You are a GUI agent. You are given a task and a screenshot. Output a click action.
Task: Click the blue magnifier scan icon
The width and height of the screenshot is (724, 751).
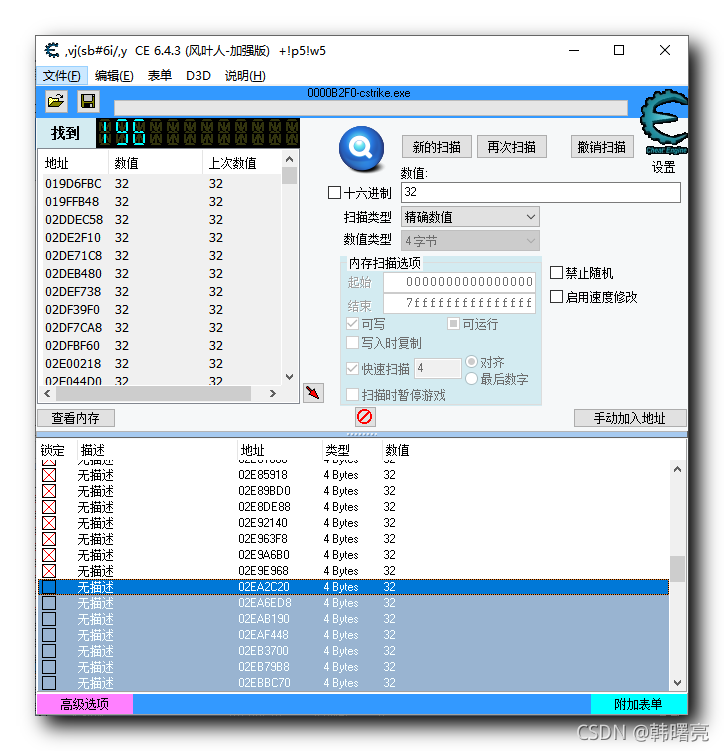pyautogui.click(x=362, y=148)
